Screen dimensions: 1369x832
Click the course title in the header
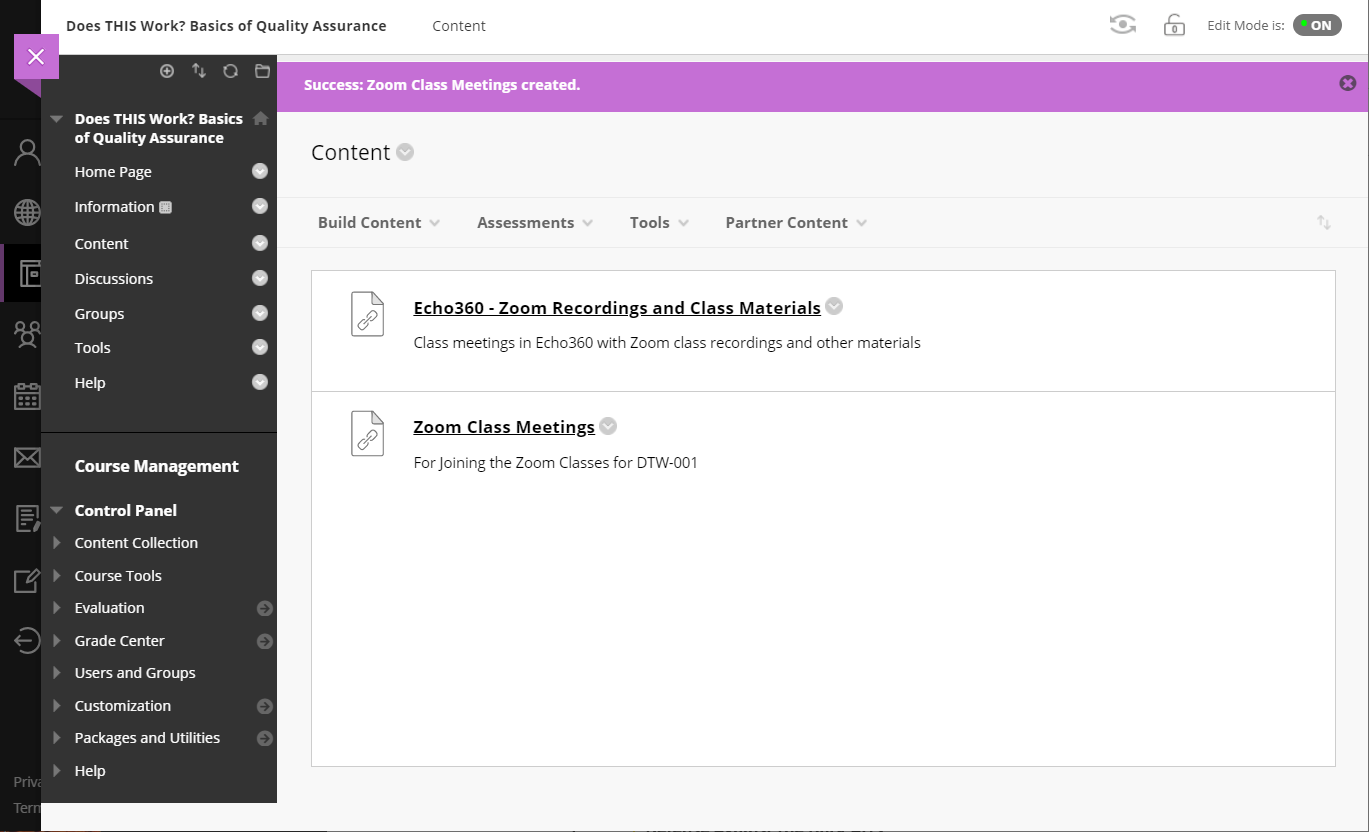[x=226, y=26]
